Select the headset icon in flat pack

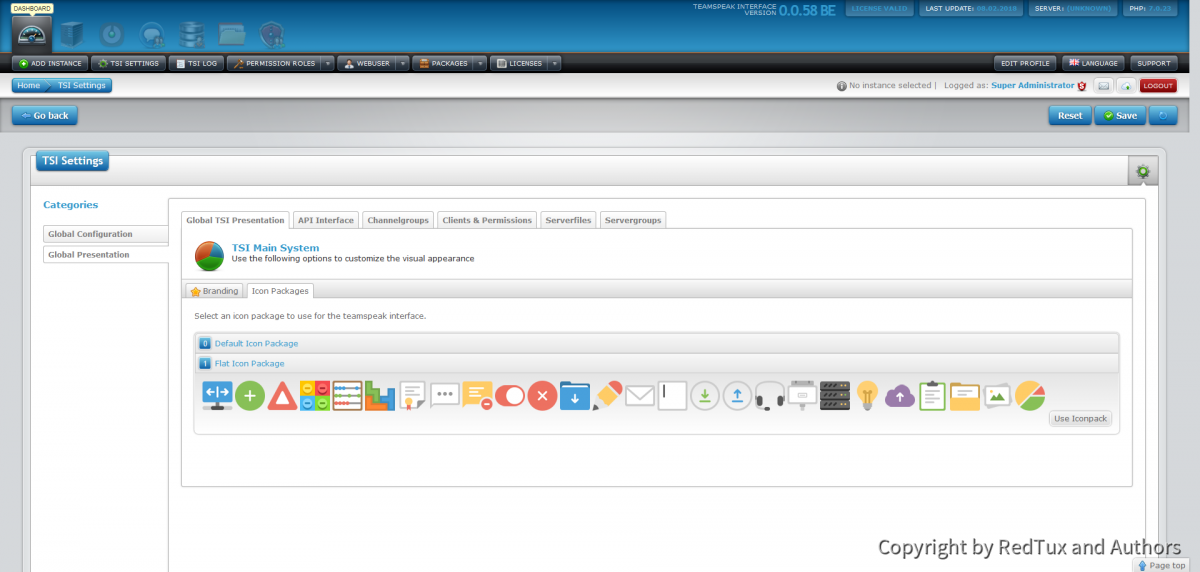coord(769,396)
